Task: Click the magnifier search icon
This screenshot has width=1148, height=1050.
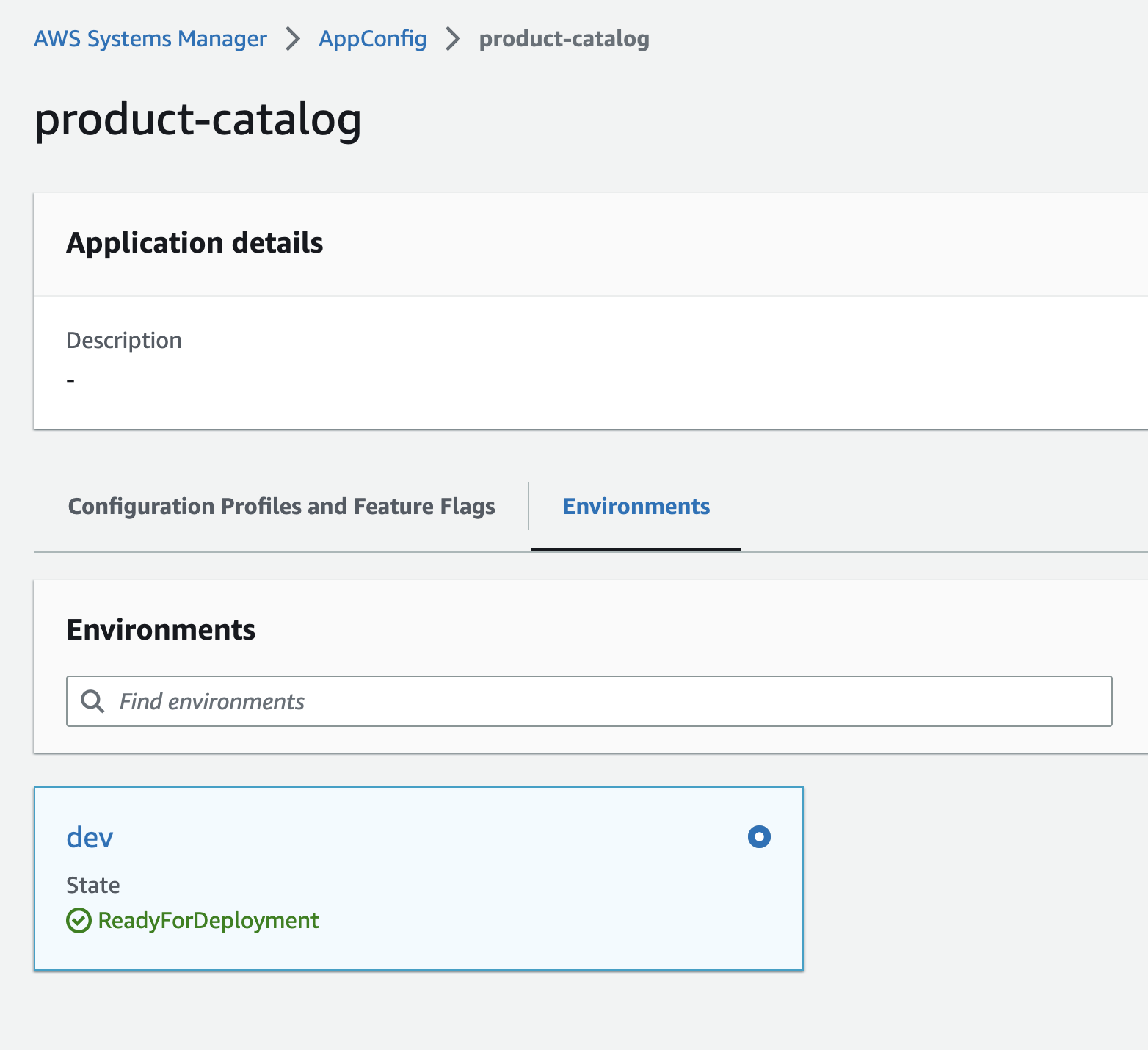Action: pos(92,701)
